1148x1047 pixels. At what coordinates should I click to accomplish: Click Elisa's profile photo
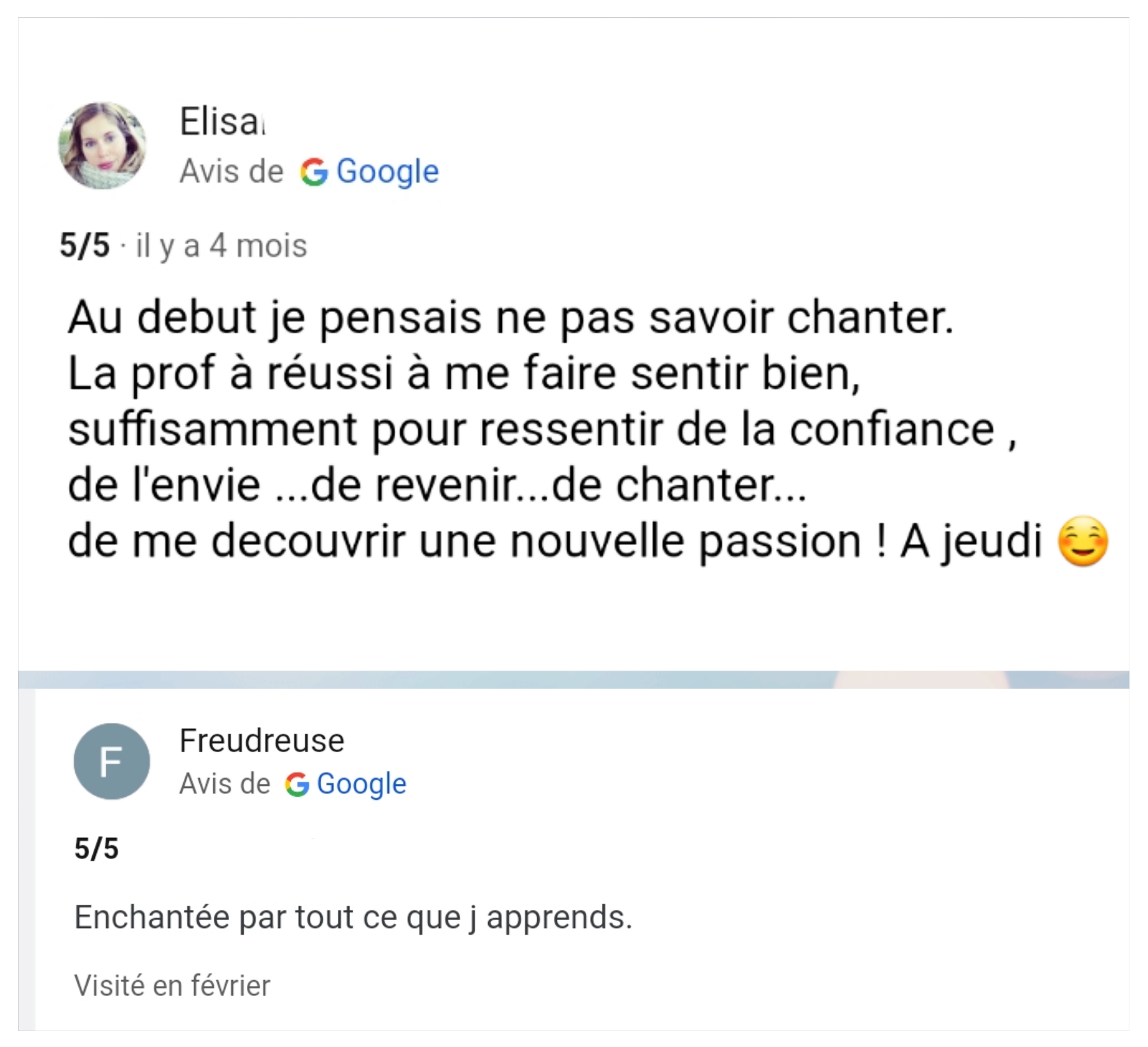tap(102, 145)
